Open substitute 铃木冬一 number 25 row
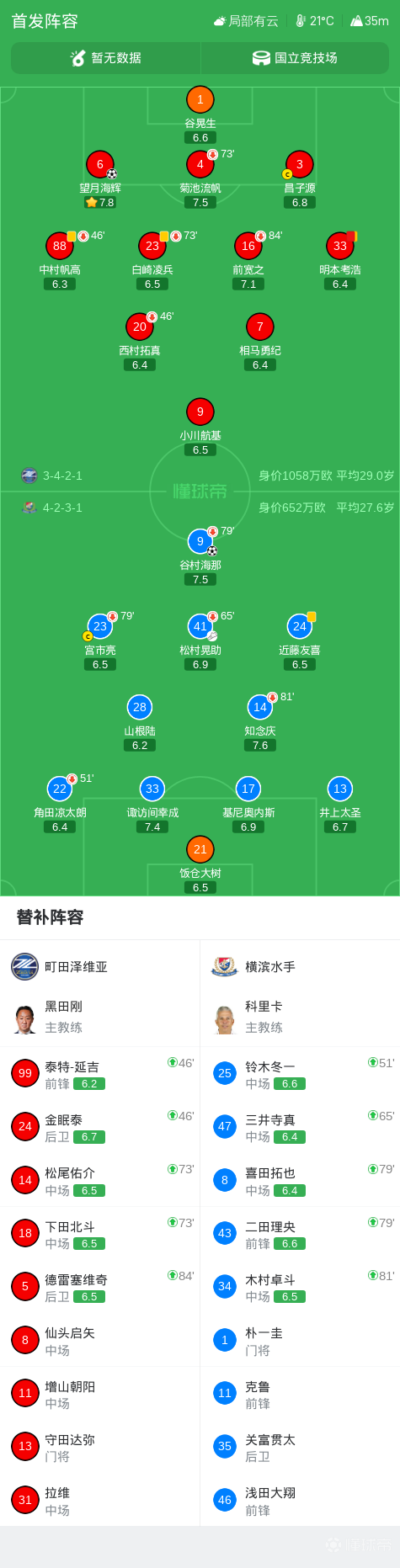This screenshot has width=400, height=1568. click(300, 1073)
